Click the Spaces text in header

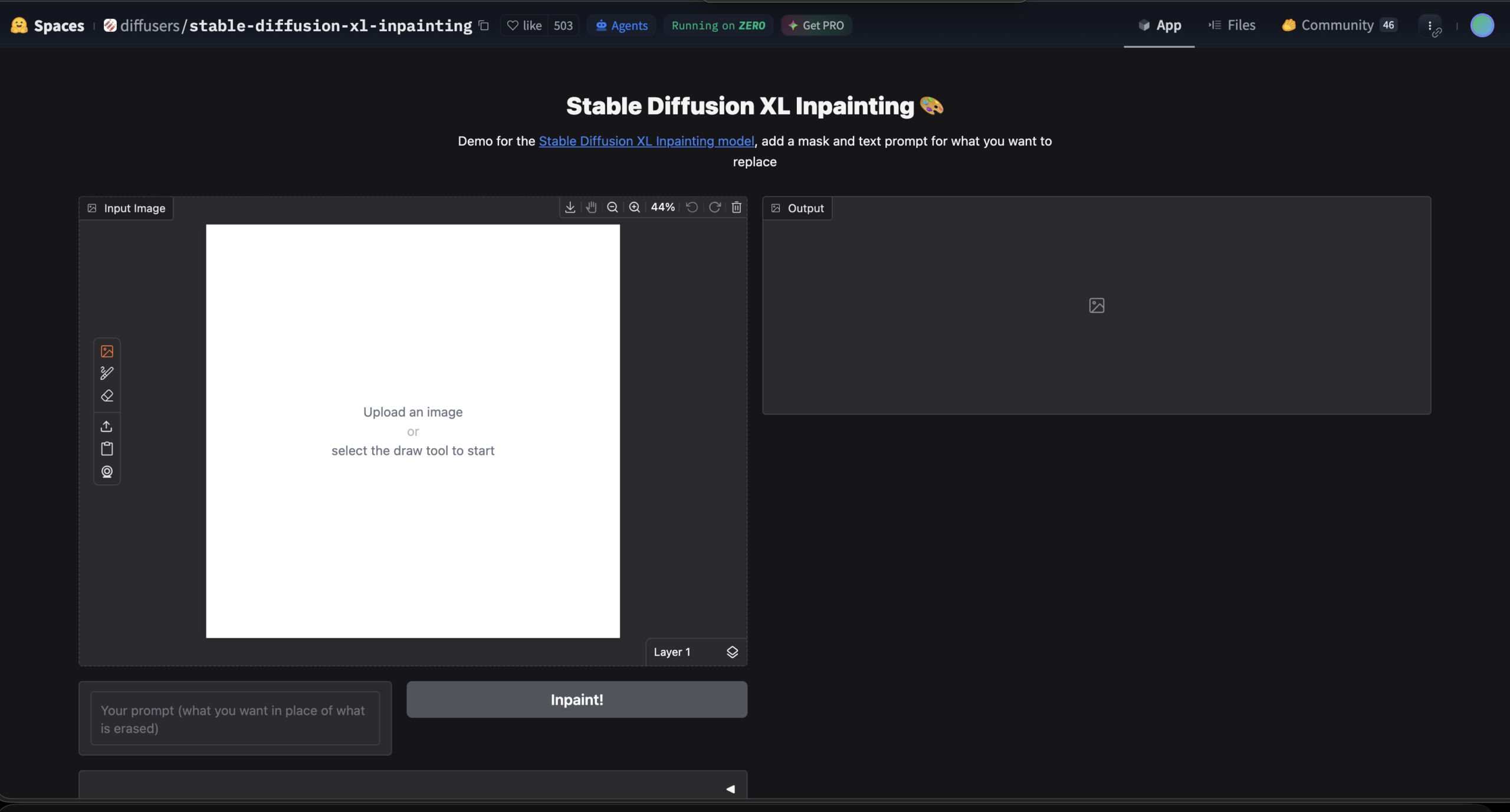tap(59, 25)
